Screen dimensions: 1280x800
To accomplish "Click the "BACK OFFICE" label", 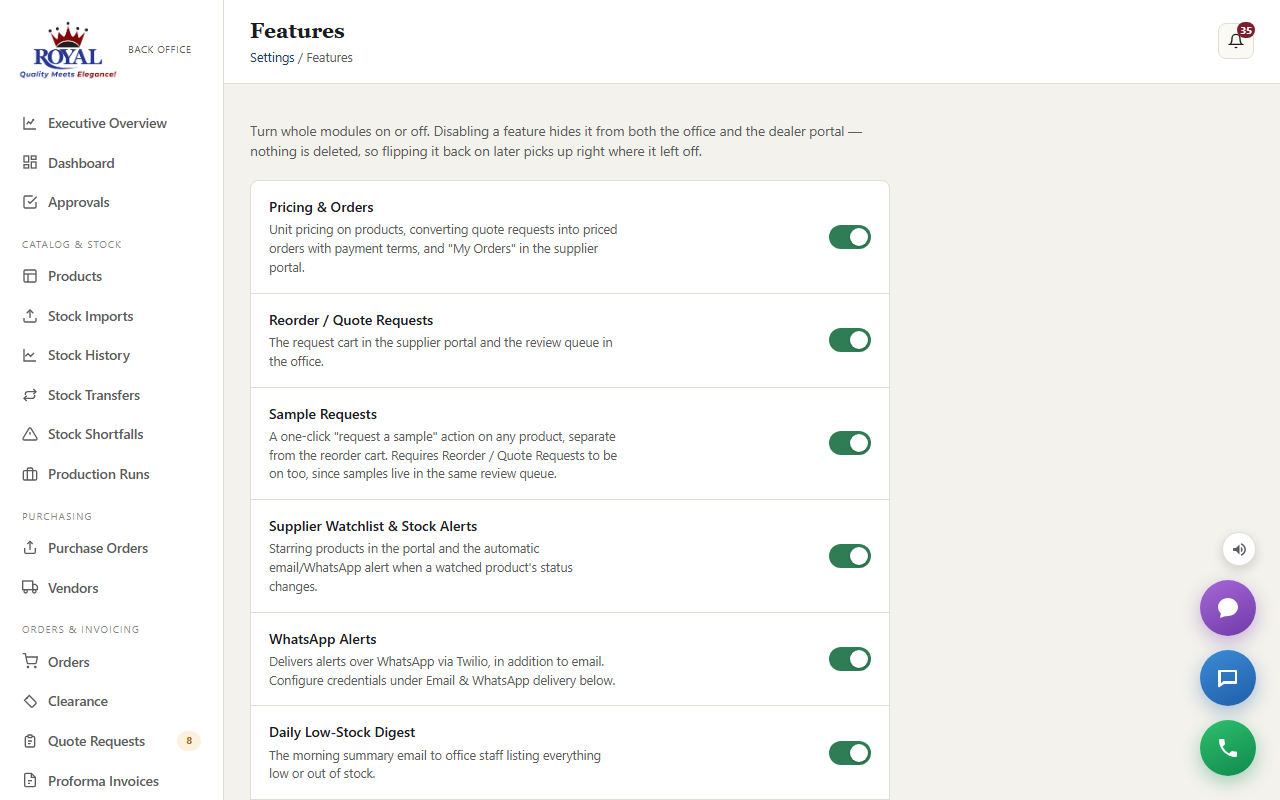I will 160,49.
